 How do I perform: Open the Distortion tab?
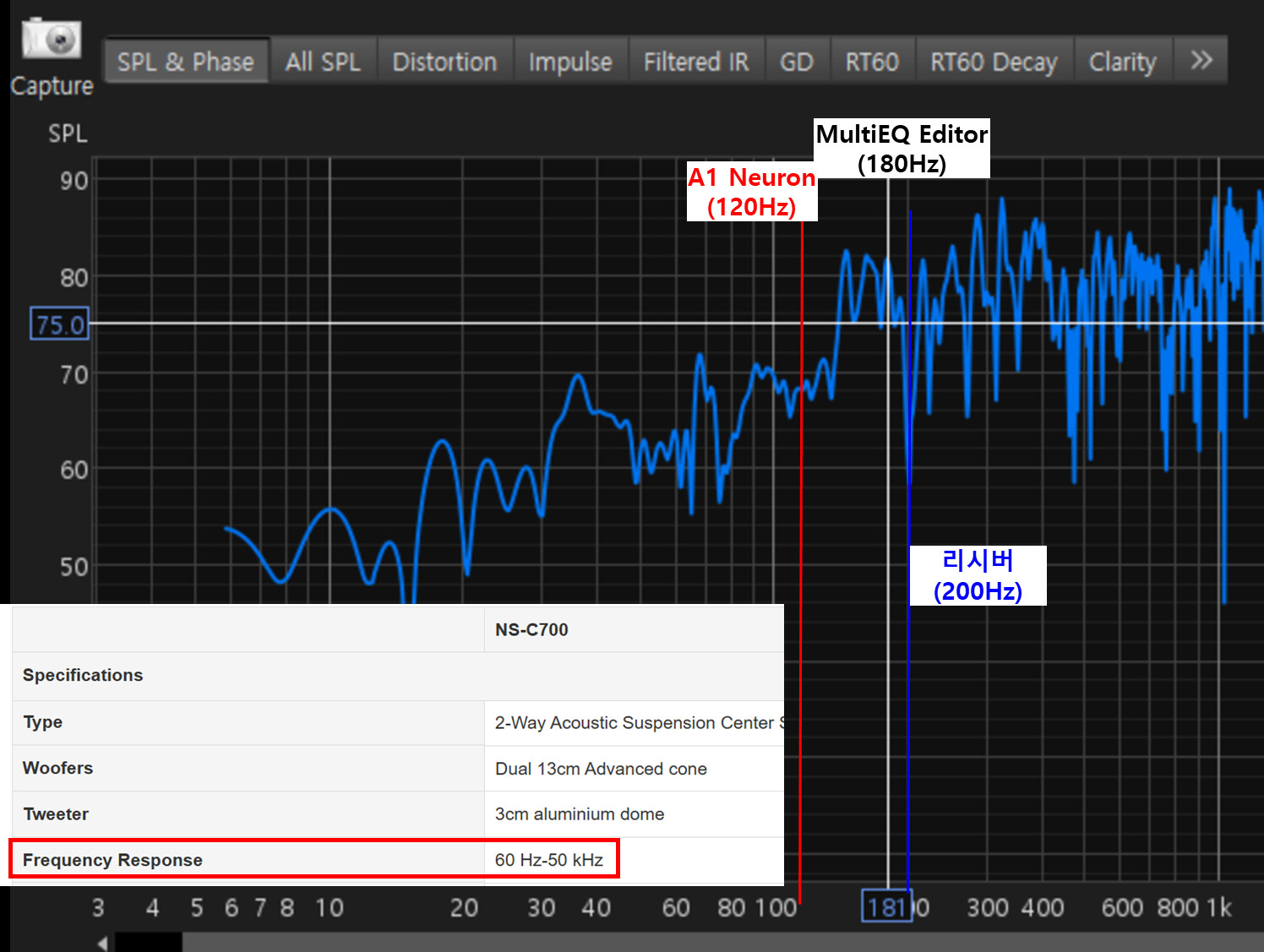pos(444,62)
